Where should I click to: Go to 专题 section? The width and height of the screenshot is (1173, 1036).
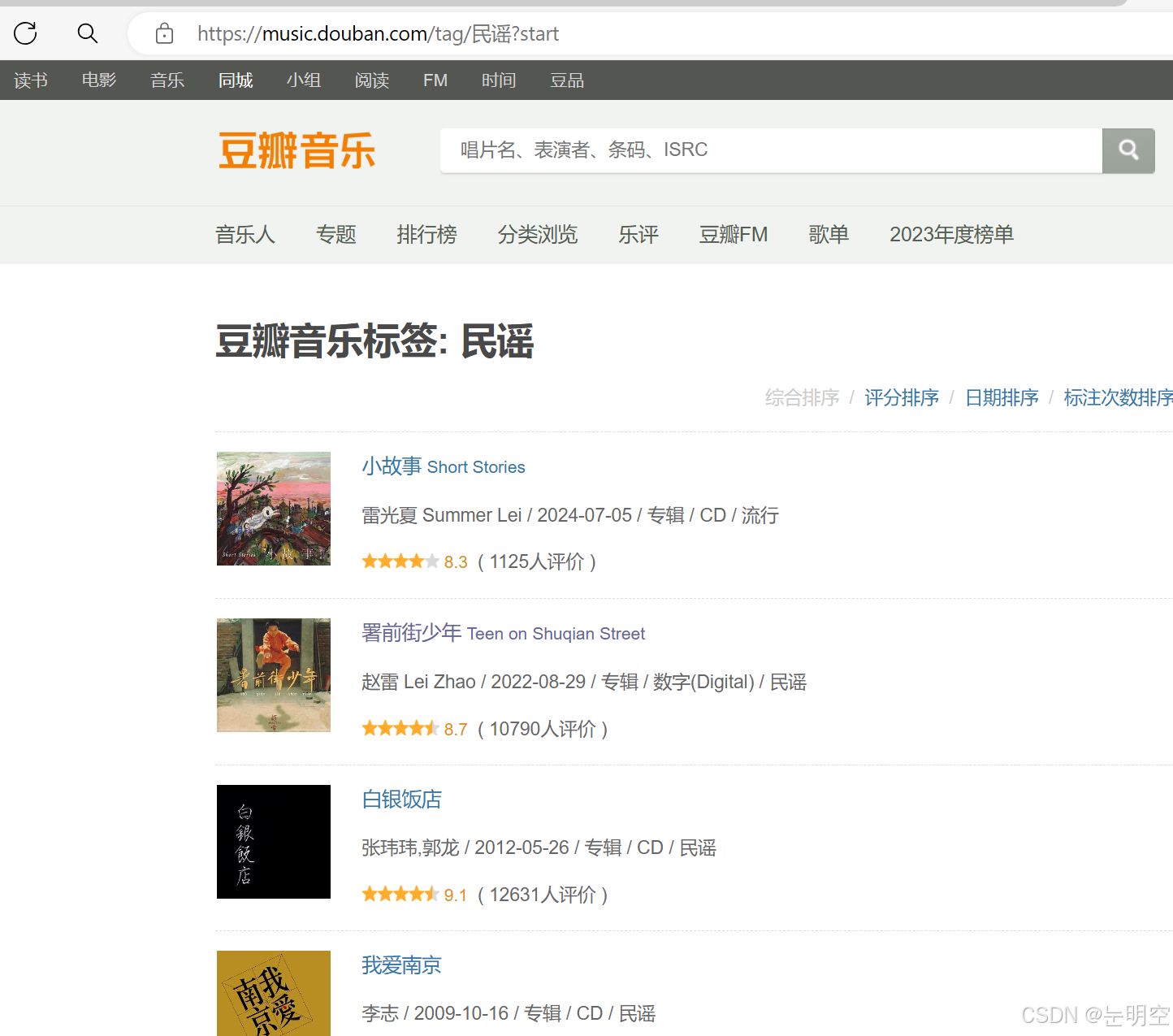click(336, 235)
